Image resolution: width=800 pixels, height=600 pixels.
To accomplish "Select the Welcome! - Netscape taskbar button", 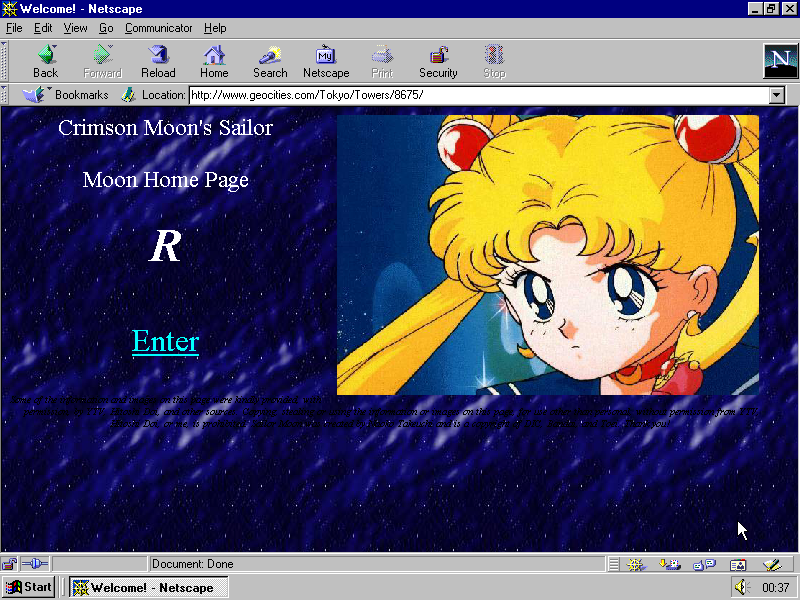I will coord(149,587).
